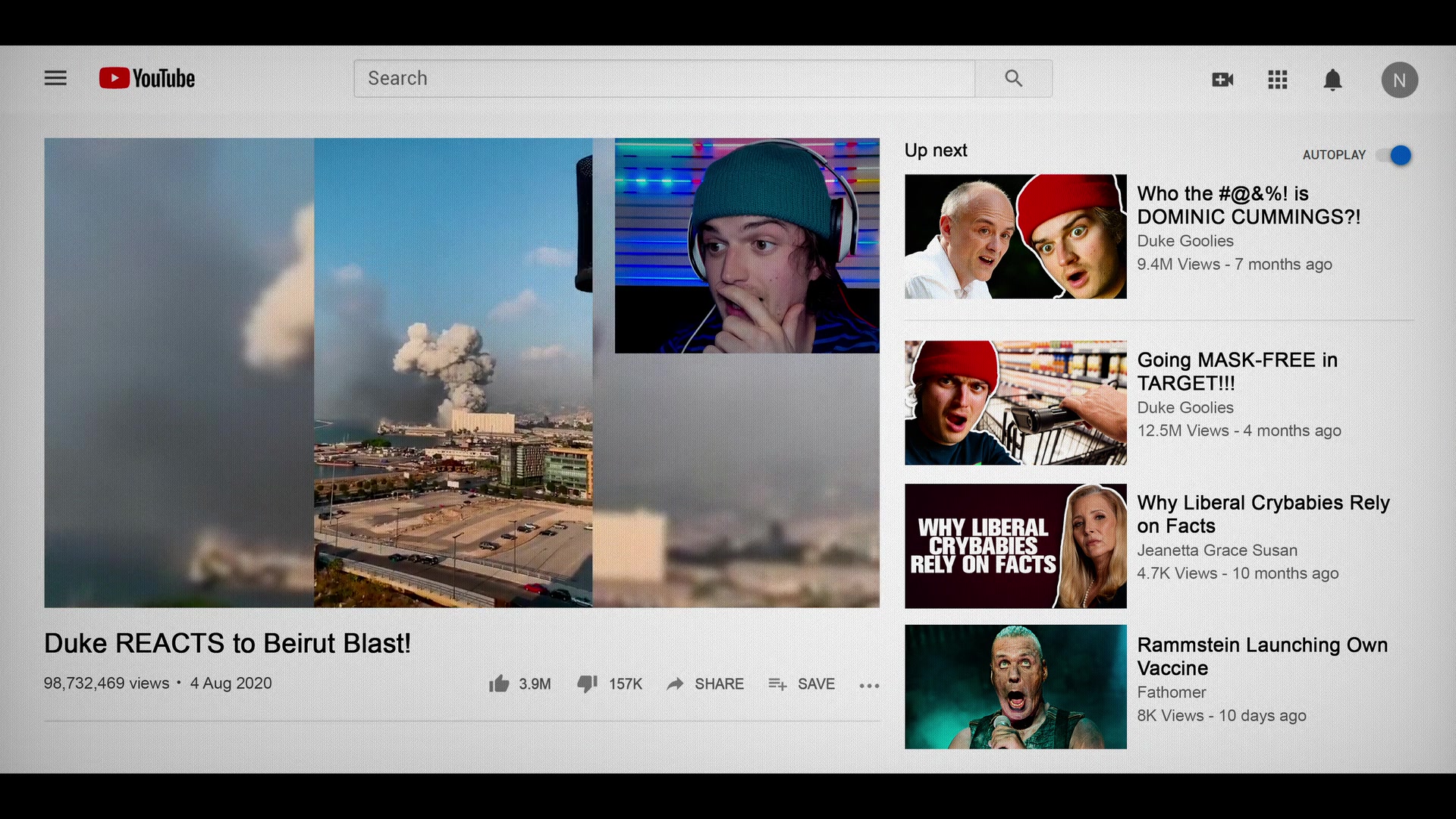
Task: Click '12.5M Views - 4 months ago' text
Action: (x=1239, y=431)
